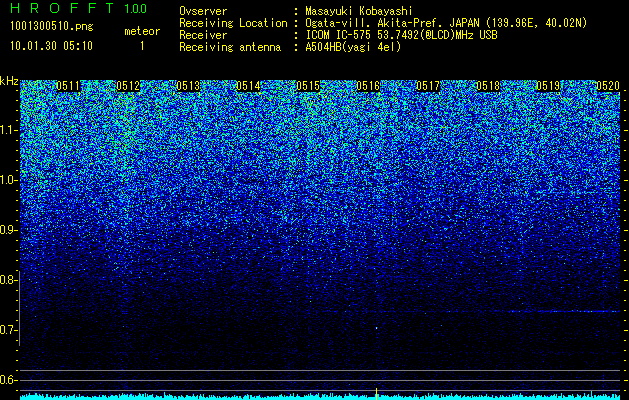
Task: Click the 0515 time marker
Action: coord(308,85)
